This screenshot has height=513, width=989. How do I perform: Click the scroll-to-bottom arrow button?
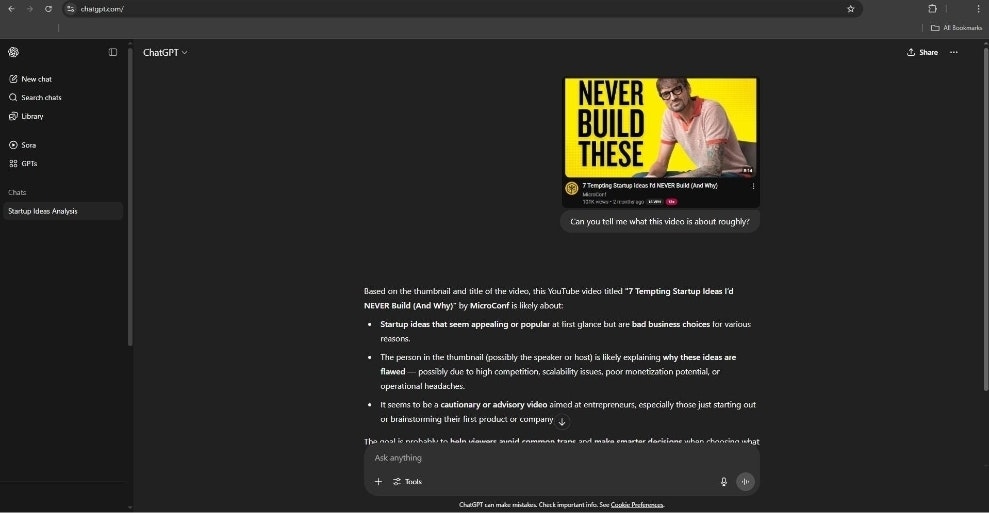click(x=562, y=422)
